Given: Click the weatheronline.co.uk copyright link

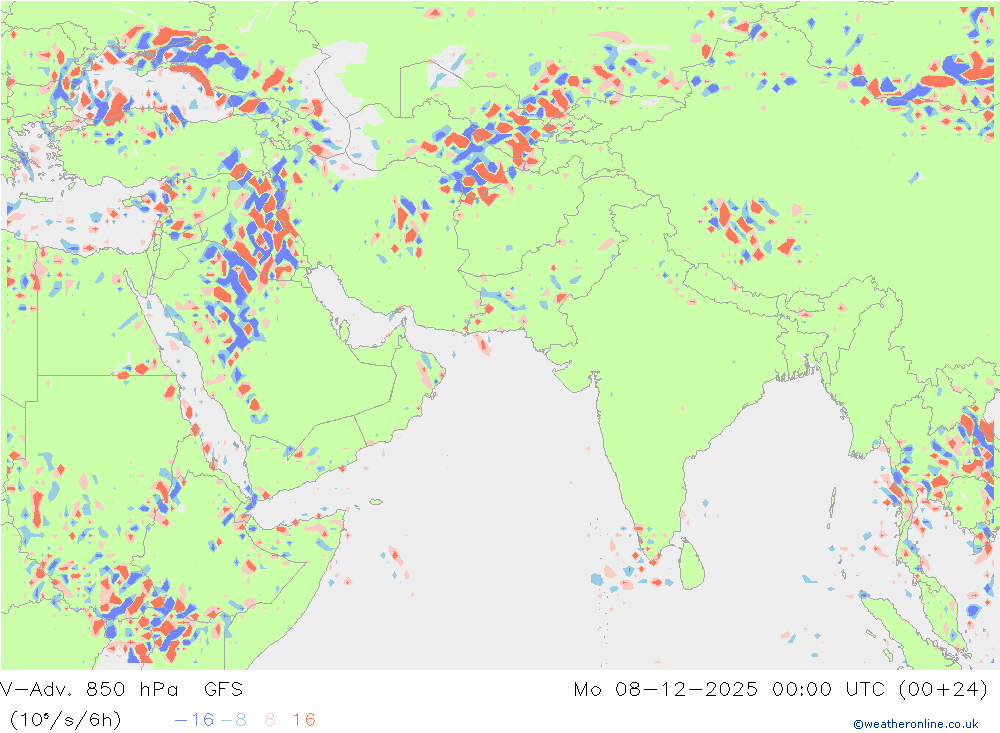Looking at the screenshot, I should 915,723.
